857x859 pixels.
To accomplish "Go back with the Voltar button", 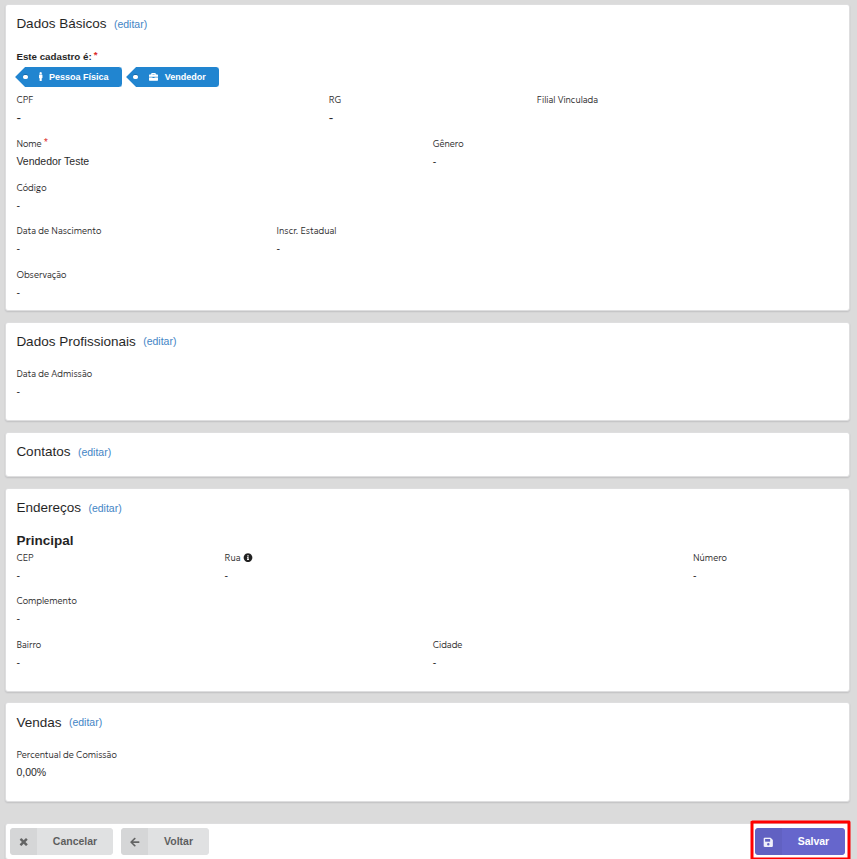I will tap(165, 842).
